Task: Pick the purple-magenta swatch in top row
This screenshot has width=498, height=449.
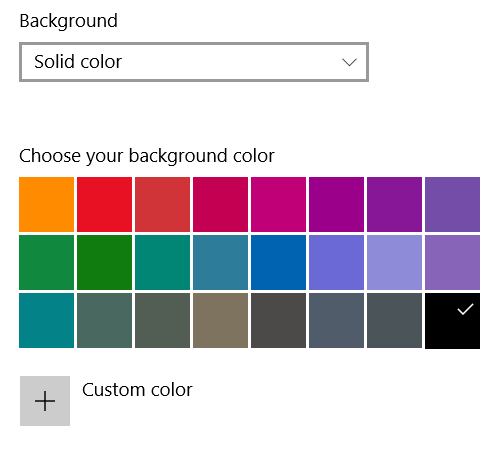Action: coord(336,204)
